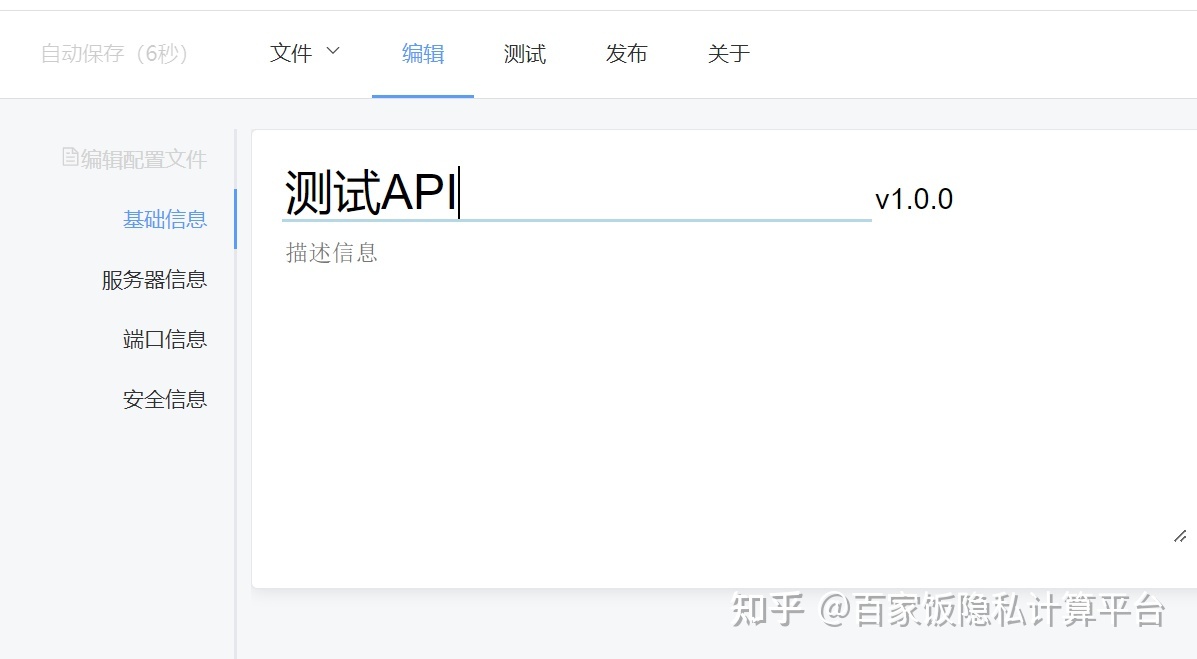Click the v1.0.0 version text
This screenshot has width=1197, height=659.
pos(914,199)
